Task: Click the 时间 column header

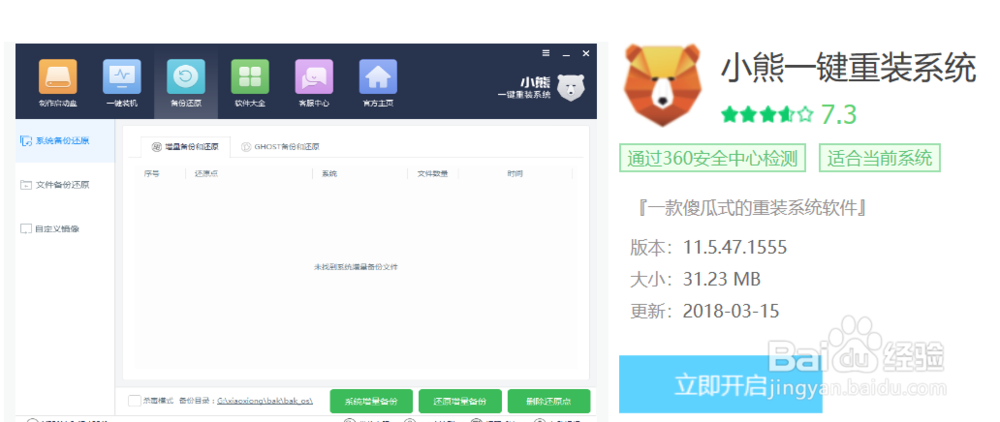Action: click(515, 173)
